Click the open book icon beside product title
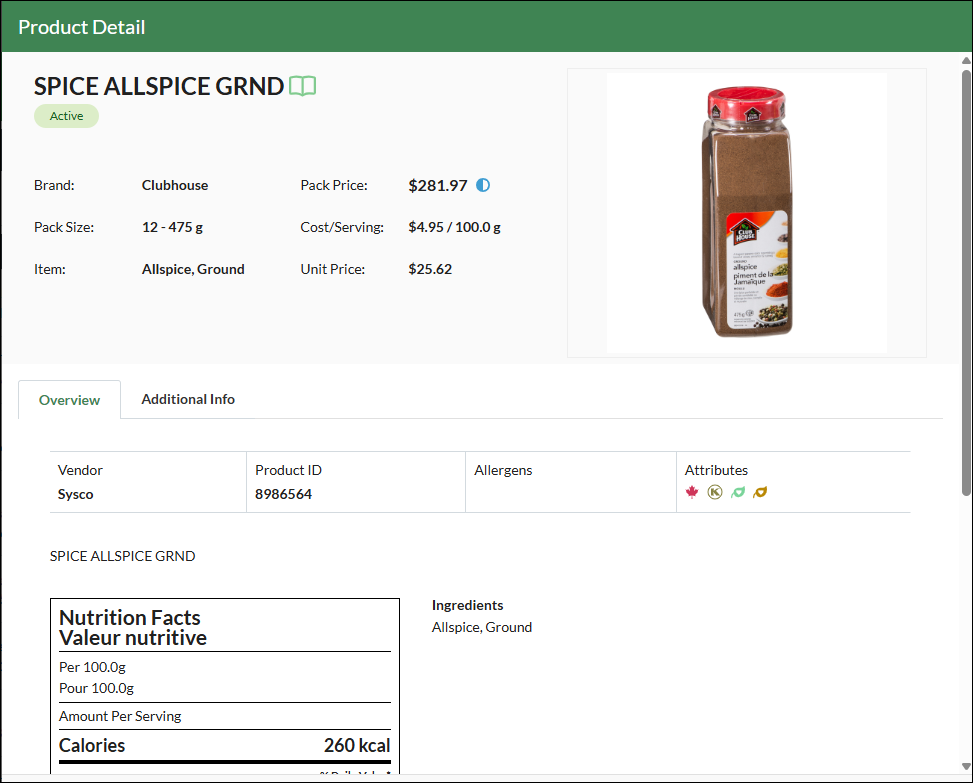 (x=303, y=86)
